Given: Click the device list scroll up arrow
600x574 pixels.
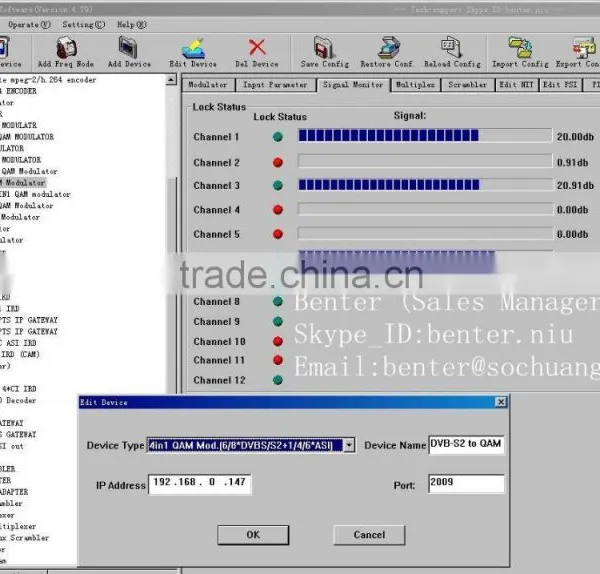Looking at the screenshot, I should 171,80.
